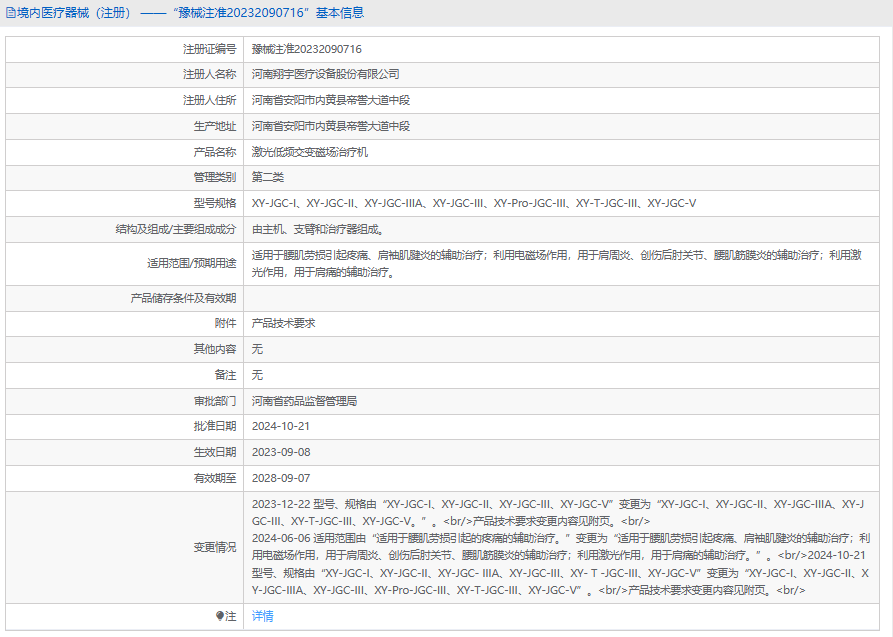Click the 产品名称 label
Image resolution: width=893 pixels, height=637 pixels.
coord(215,152)
